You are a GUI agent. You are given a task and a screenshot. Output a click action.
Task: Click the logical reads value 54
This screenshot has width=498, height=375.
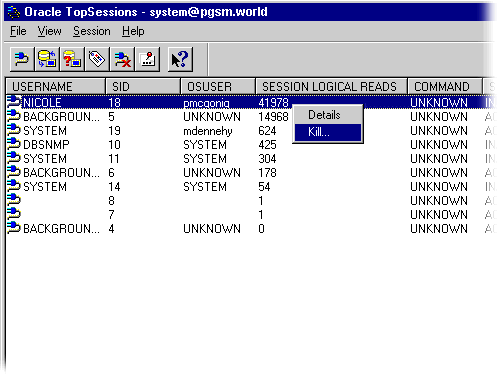tap(264, 187)
